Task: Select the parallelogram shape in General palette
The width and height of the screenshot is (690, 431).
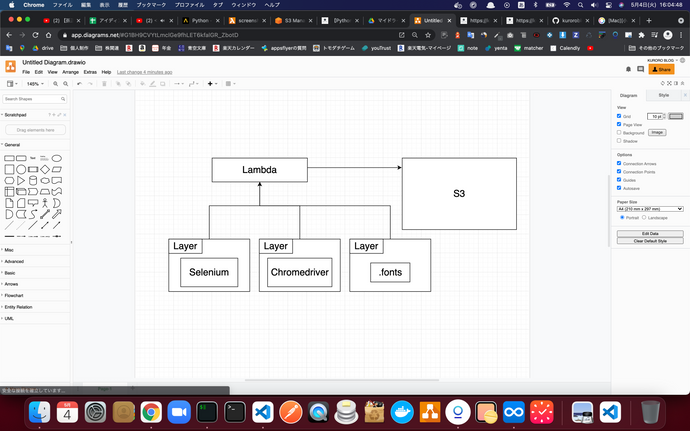Action: click(57, 169)
